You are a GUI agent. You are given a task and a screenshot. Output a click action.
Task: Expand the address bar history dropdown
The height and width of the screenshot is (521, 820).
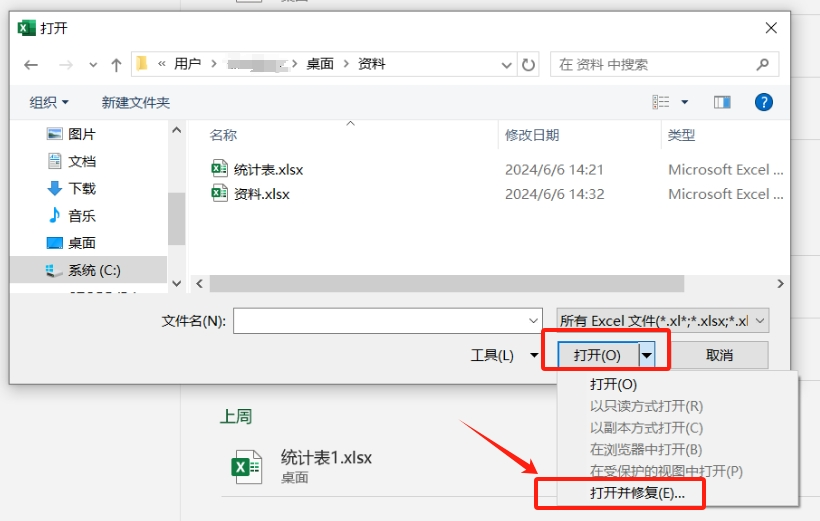tap(506, 65)
